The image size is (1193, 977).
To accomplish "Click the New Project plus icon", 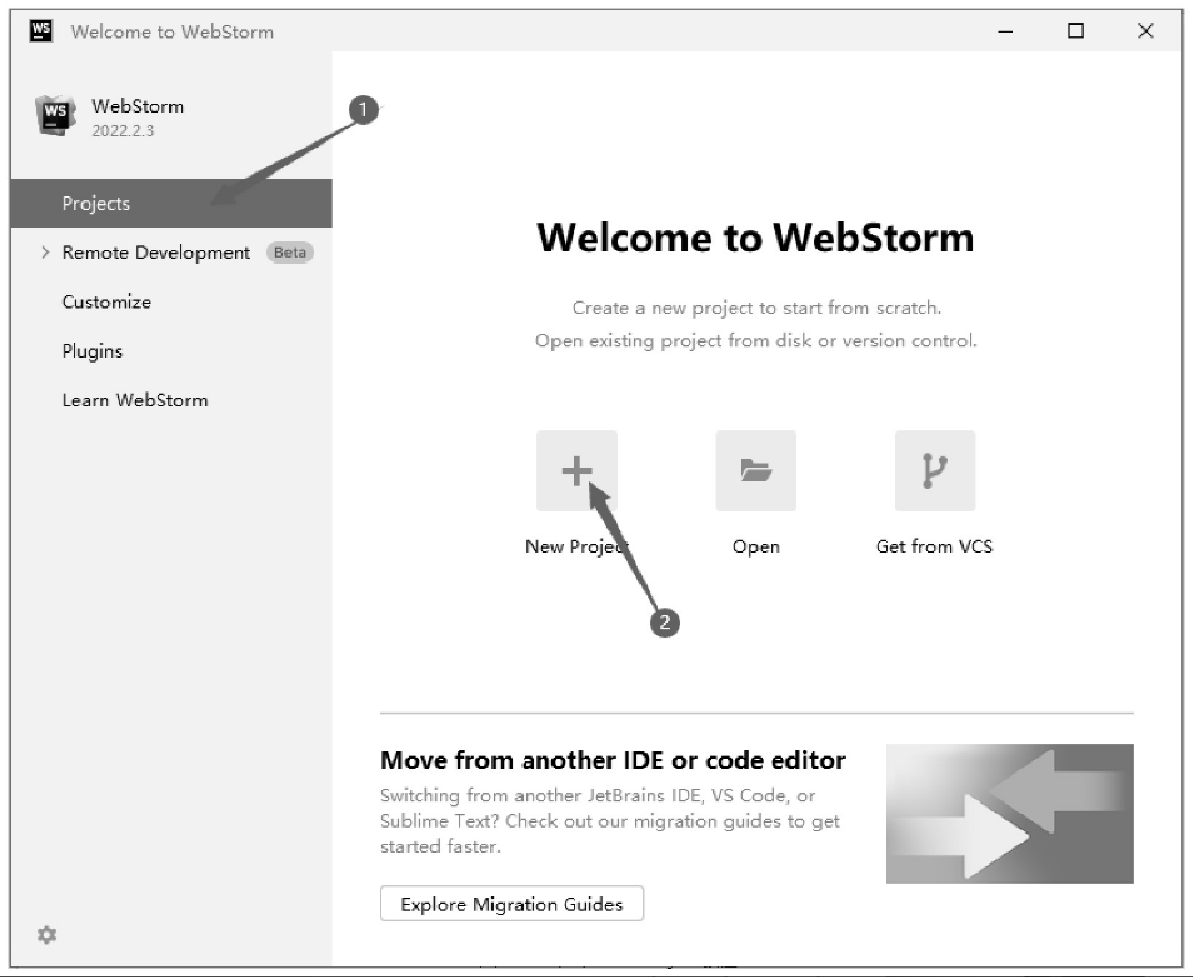I will point(577,470).
